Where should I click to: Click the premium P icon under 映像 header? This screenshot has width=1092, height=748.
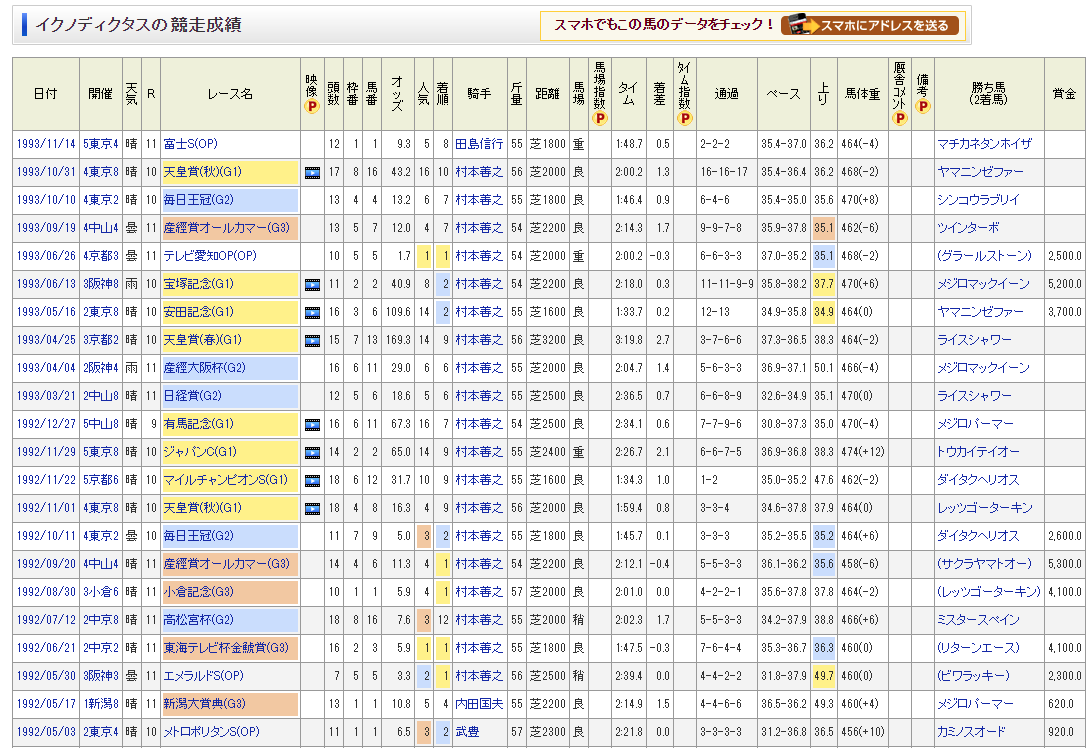tap(312, 106)
